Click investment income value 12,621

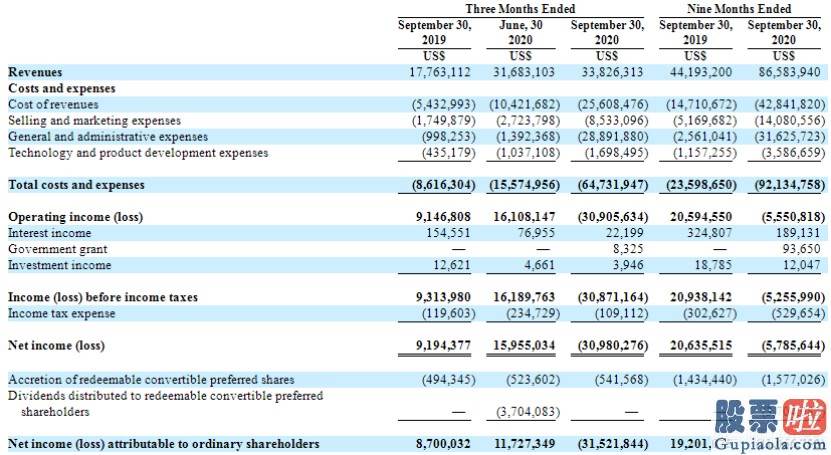click(452, 265)
